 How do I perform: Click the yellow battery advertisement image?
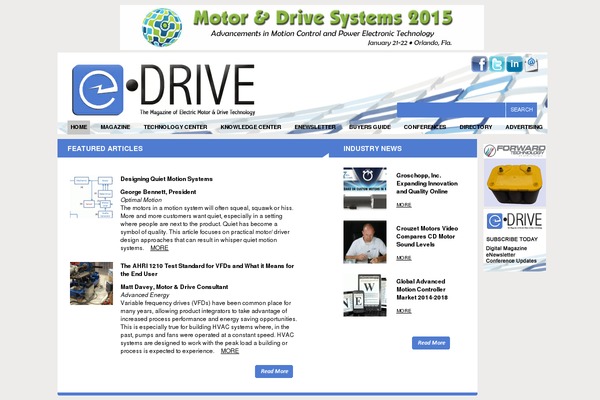tap(515, 183)
